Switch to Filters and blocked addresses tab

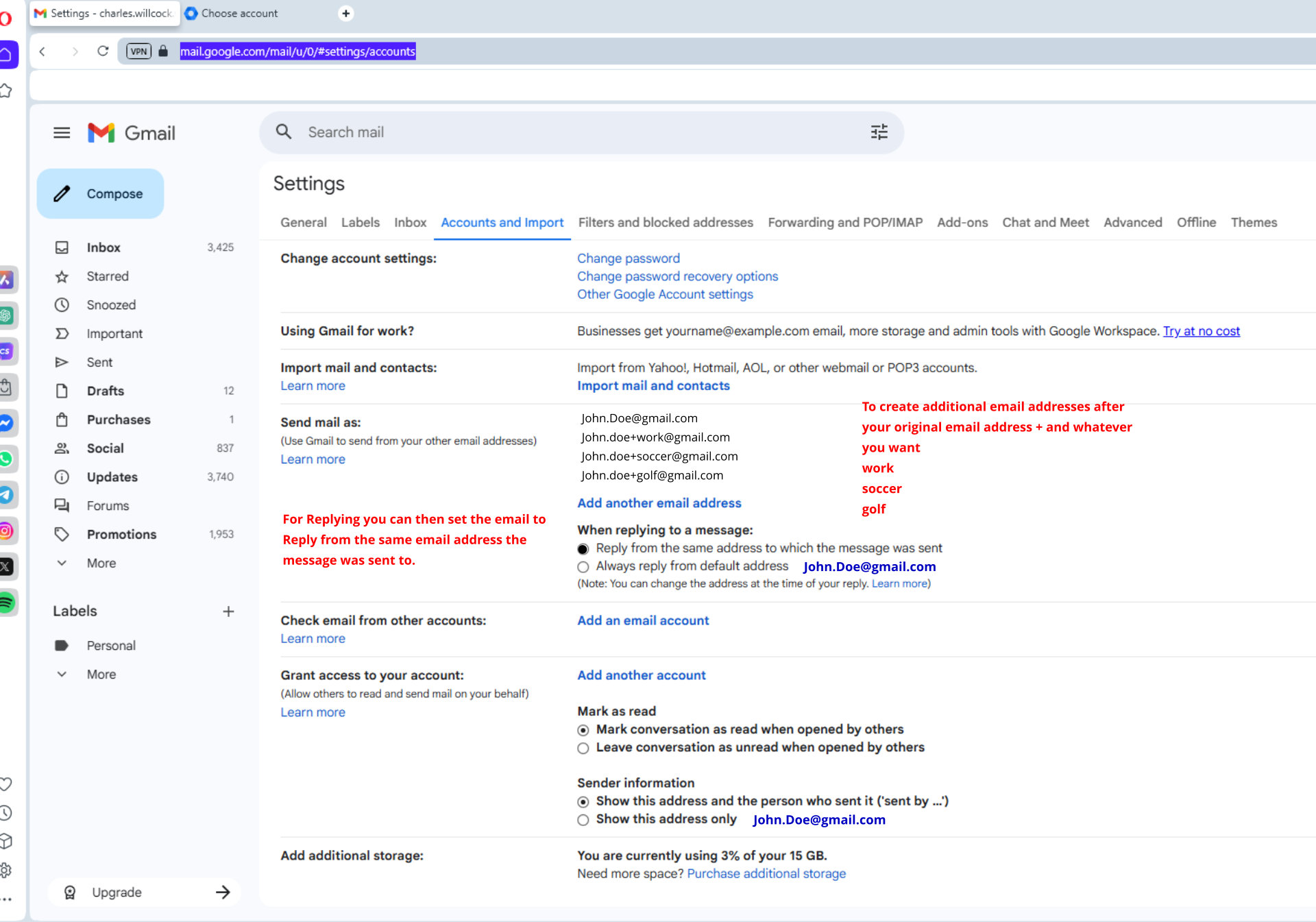pos(665,223)
